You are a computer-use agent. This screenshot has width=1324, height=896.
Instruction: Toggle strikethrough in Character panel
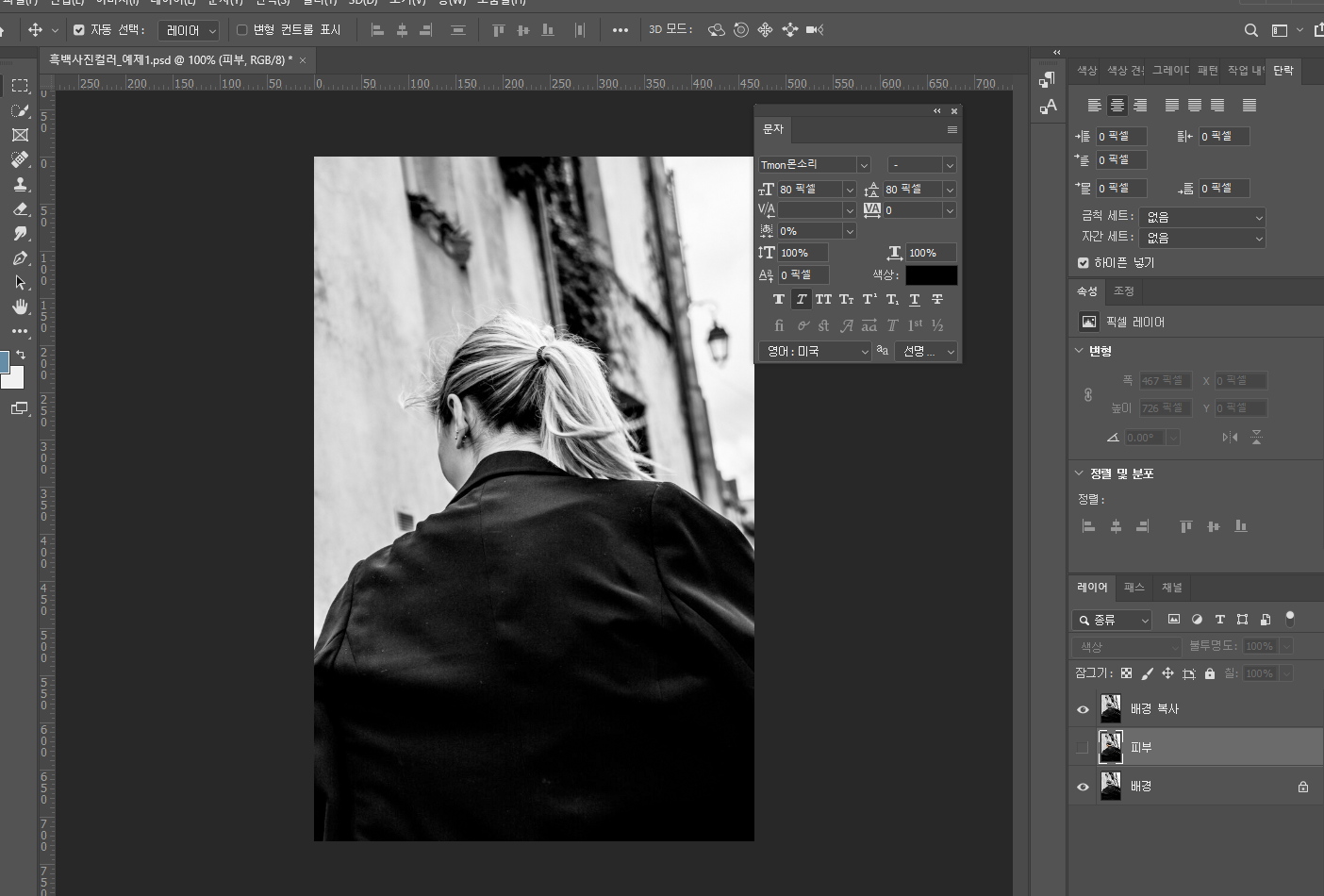click(x=937, y=299)
